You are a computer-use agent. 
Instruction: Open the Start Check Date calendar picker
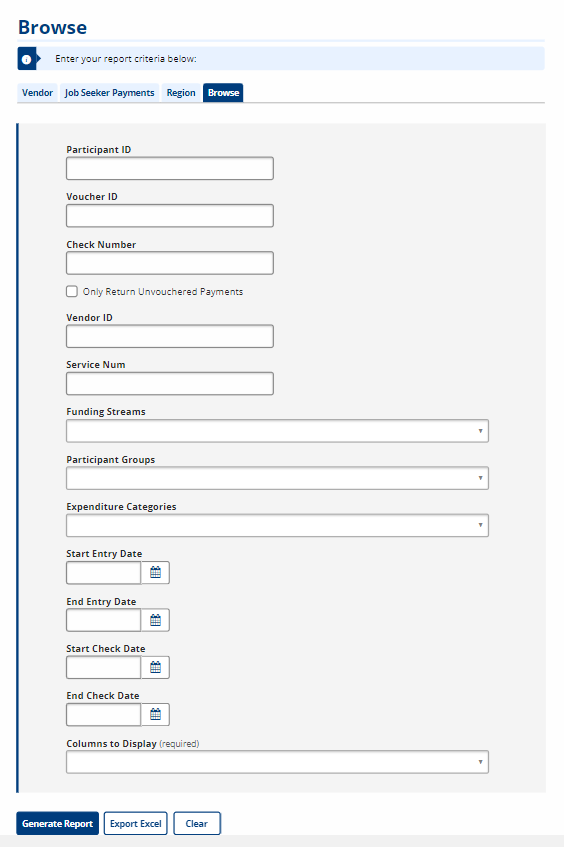point(156,668)
